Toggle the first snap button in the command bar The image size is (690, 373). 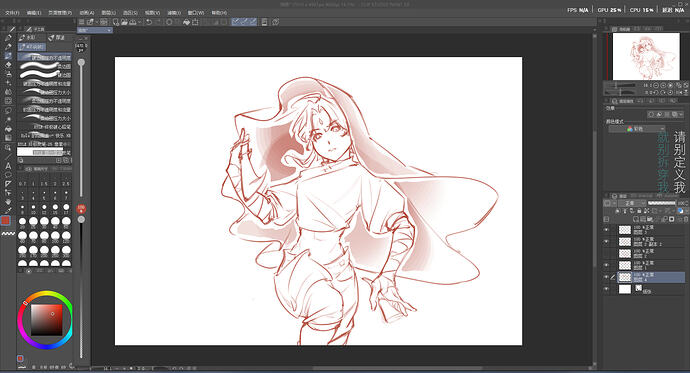point(236,22)
